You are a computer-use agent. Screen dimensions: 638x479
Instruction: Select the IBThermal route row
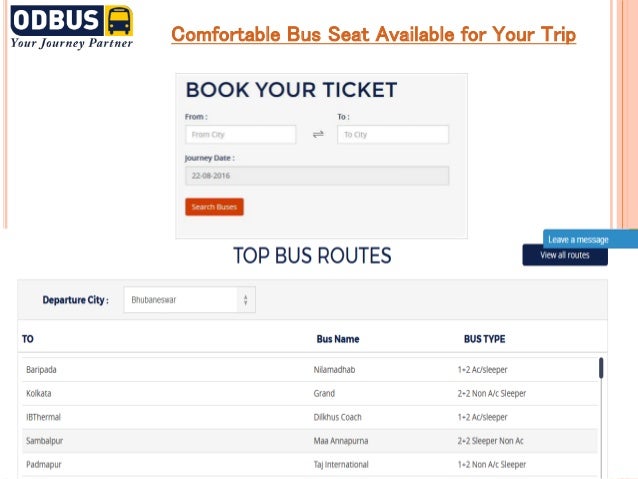click(x=310, y=417)
